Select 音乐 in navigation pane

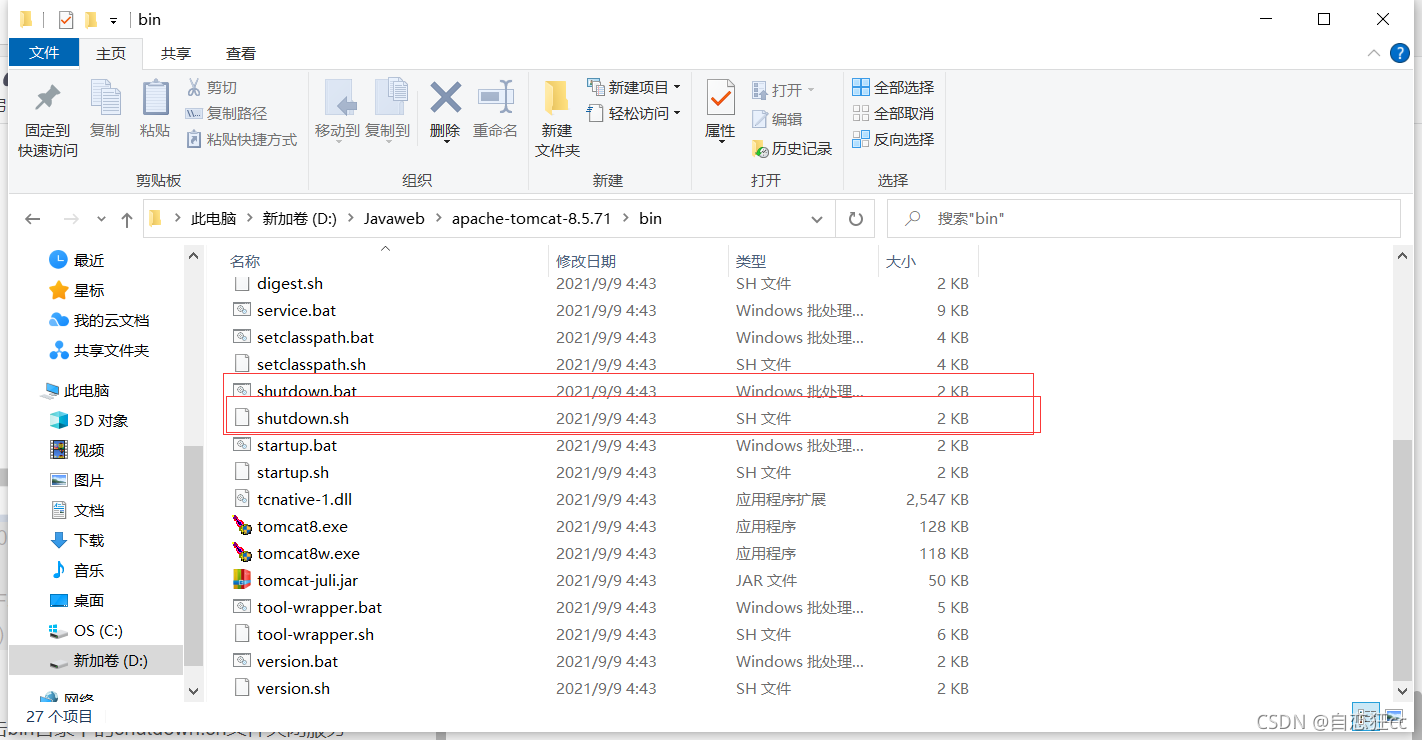tap(78, 570)
